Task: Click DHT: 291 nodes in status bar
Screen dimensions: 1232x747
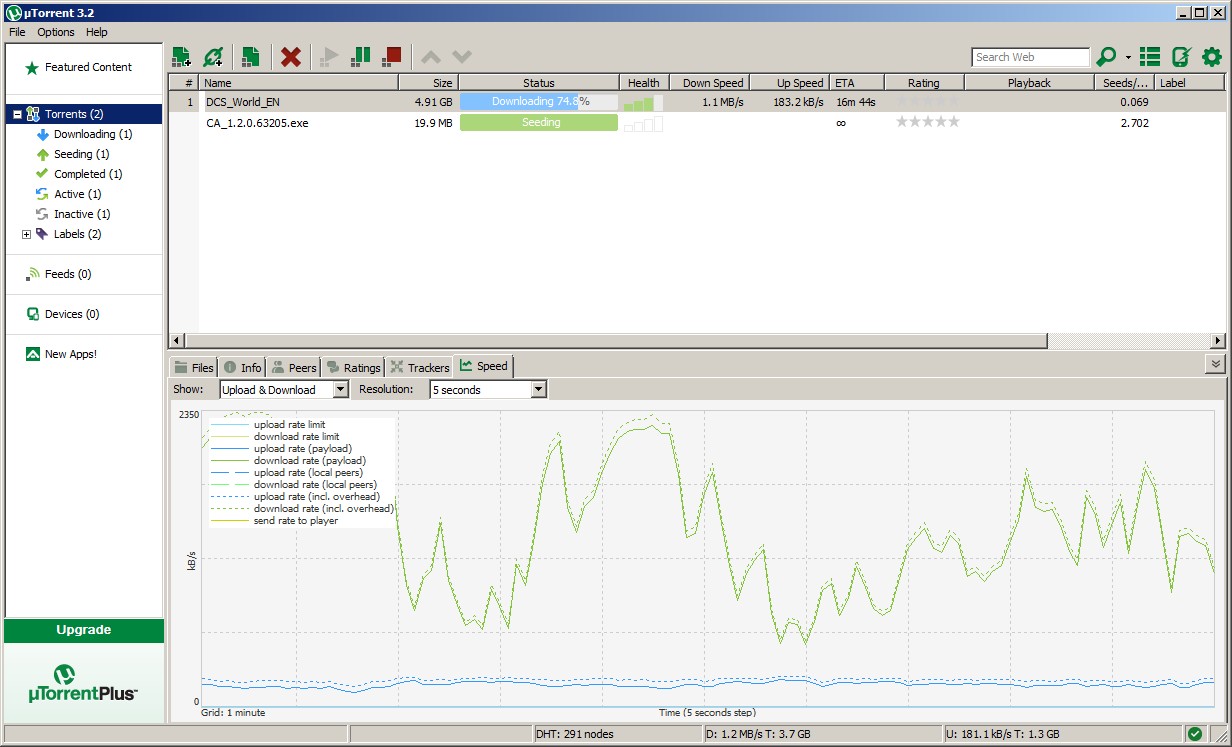Action: pos(575,734)
